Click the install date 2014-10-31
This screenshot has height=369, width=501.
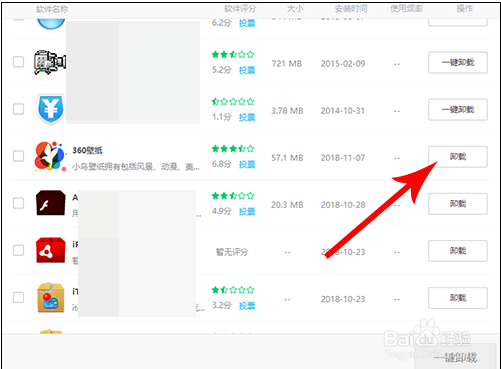pos(343,111)
